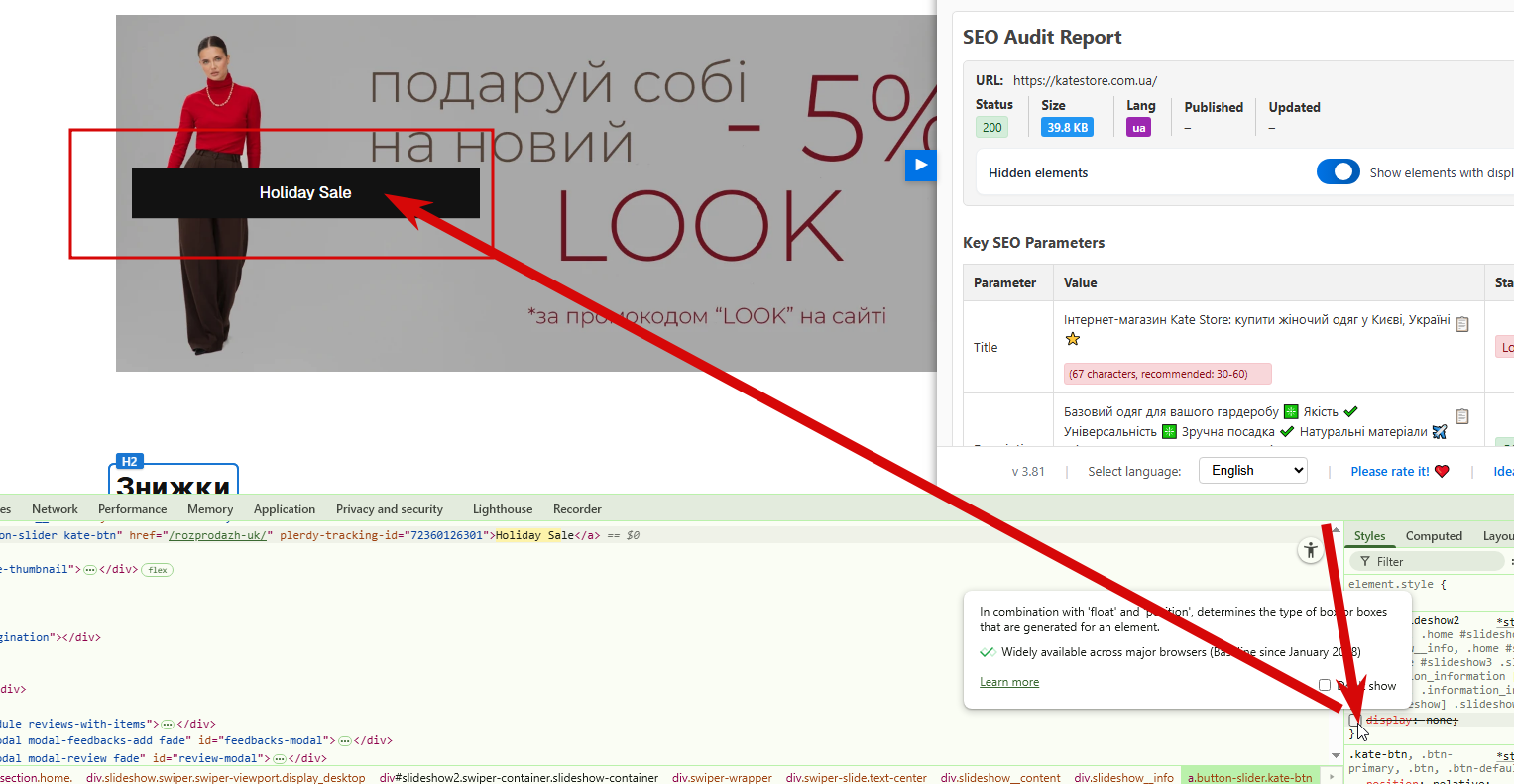Select div.swiper-wrapper breadcrumb
Viewport: 1514px width, 784px height.
click(x=722, y=778)
